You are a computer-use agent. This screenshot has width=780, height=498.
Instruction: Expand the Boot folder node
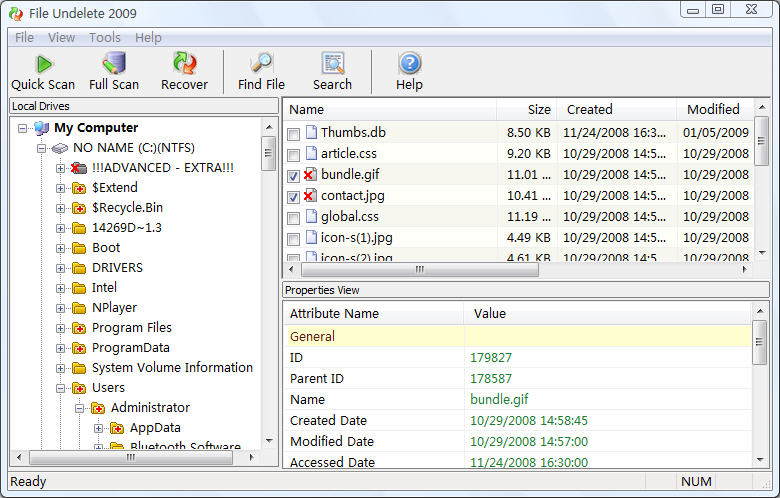60,248
